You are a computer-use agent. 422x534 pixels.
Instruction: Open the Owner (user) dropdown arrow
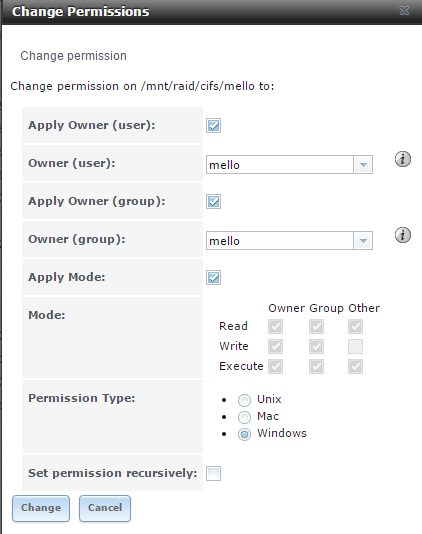click(363, 165)
